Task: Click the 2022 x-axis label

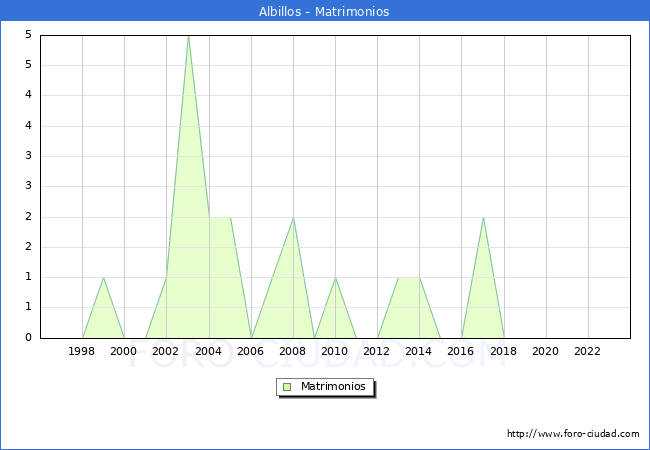Action: point(587,351)
